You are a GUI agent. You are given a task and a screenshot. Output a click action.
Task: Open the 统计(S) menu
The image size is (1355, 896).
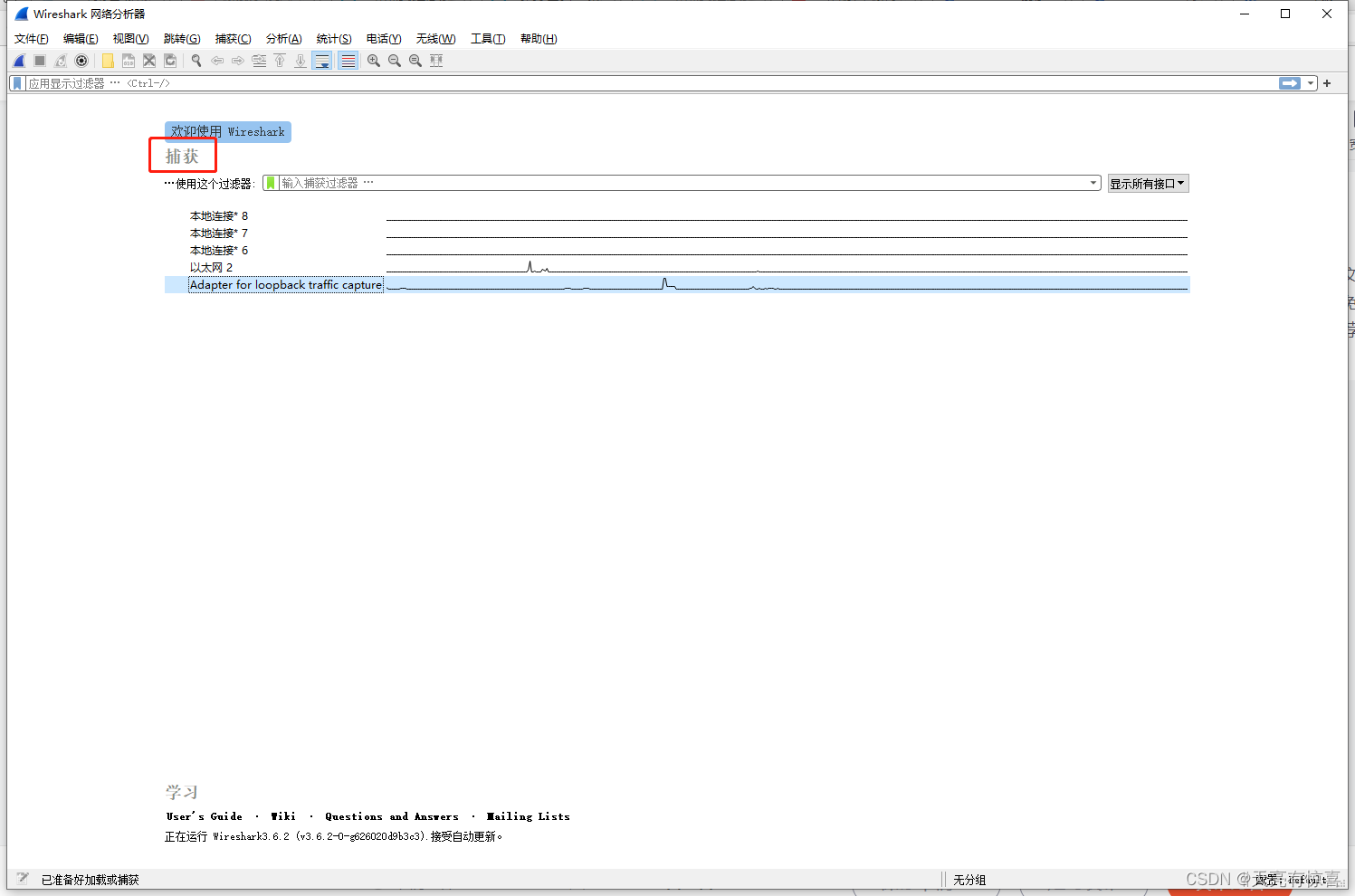pos(334,39)
